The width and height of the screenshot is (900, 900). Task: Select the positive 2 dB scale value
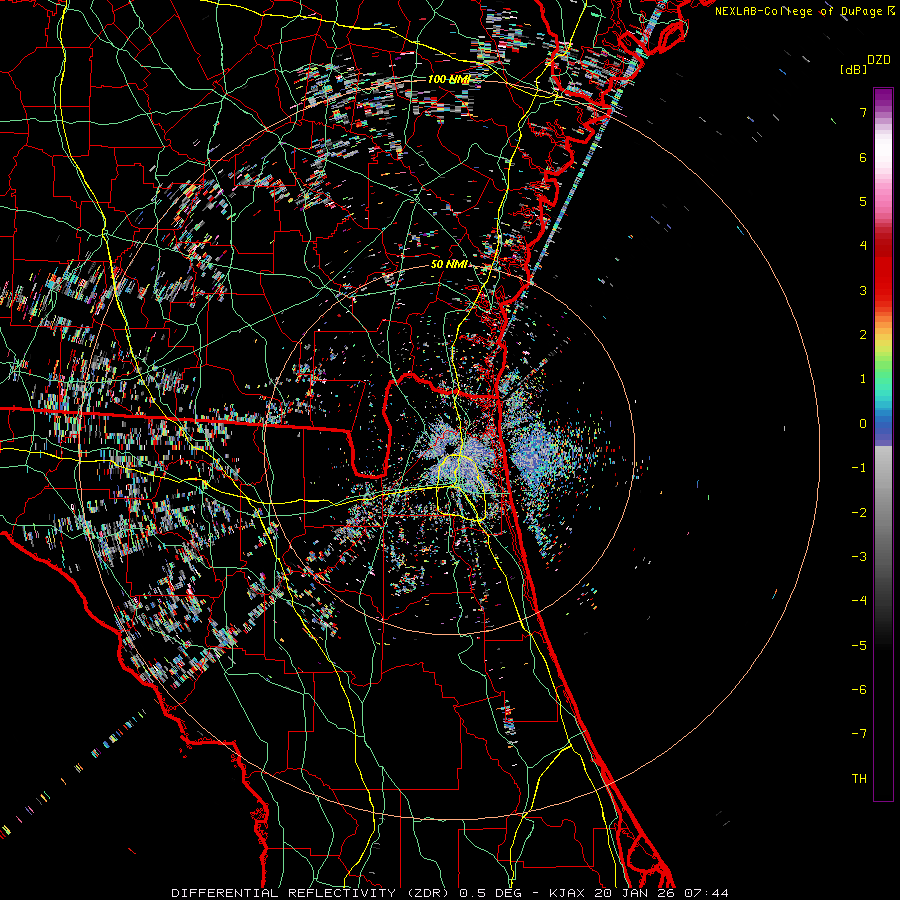pyautogui.click(x=863, y=335)
